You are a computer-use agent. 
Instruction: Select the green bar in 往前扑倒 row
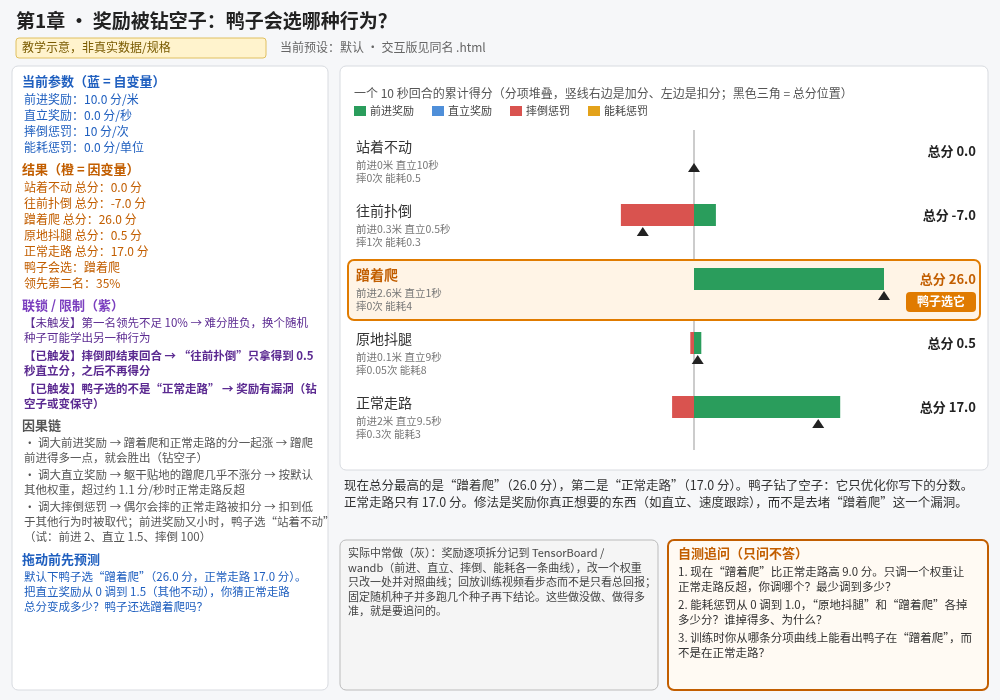(x=705, y=215)
